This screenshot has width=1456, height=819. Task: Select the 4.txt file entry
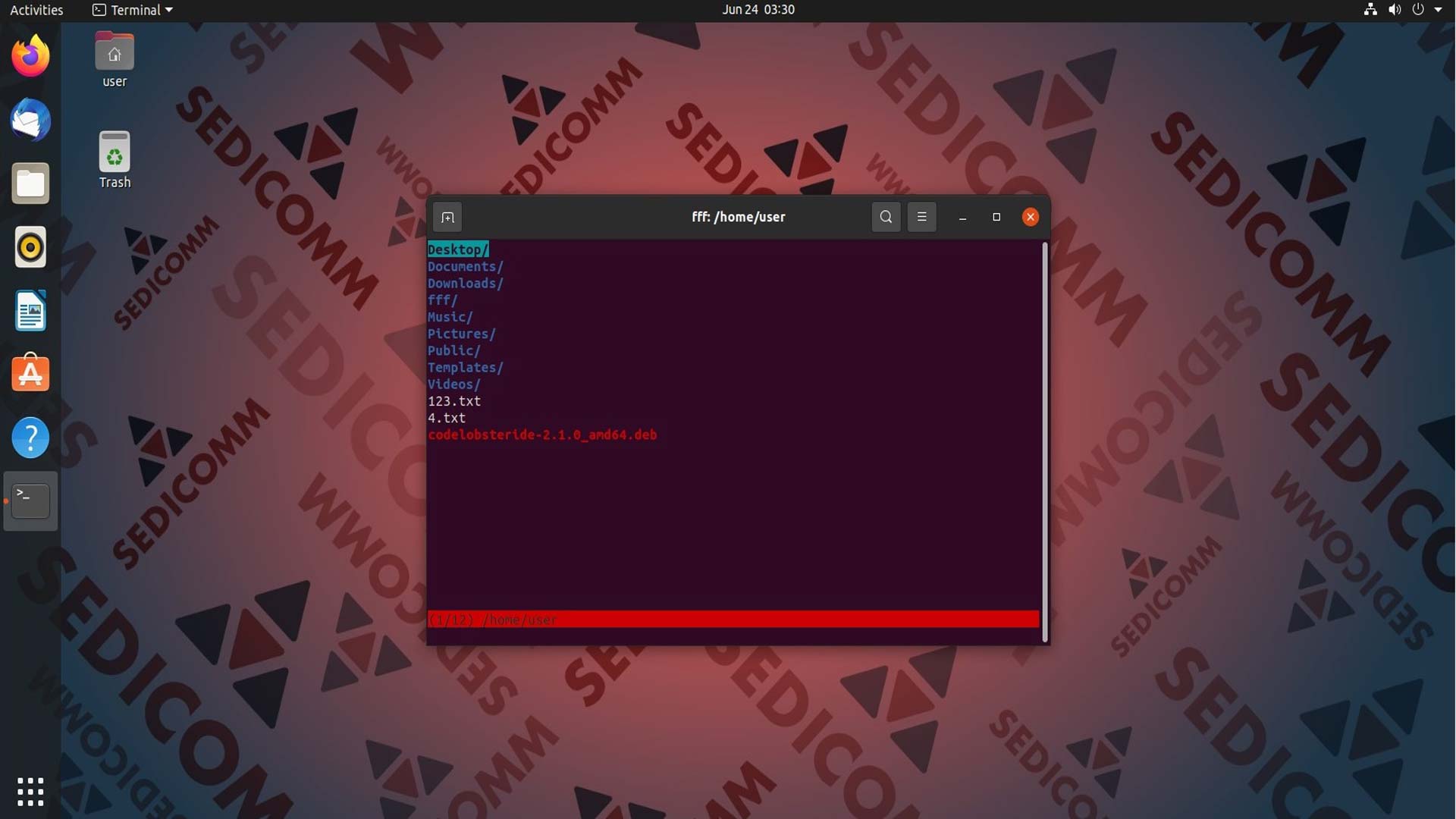tap(447, 418)
